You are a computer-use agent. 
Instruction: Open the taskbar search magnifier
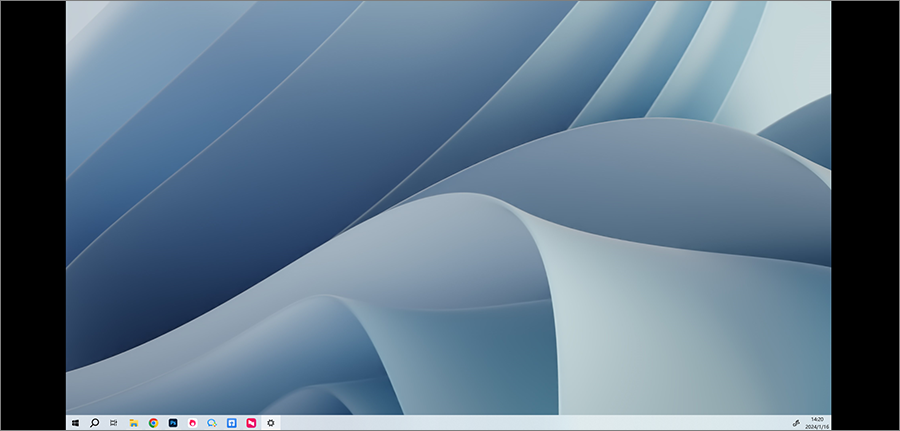click(95, 423)
